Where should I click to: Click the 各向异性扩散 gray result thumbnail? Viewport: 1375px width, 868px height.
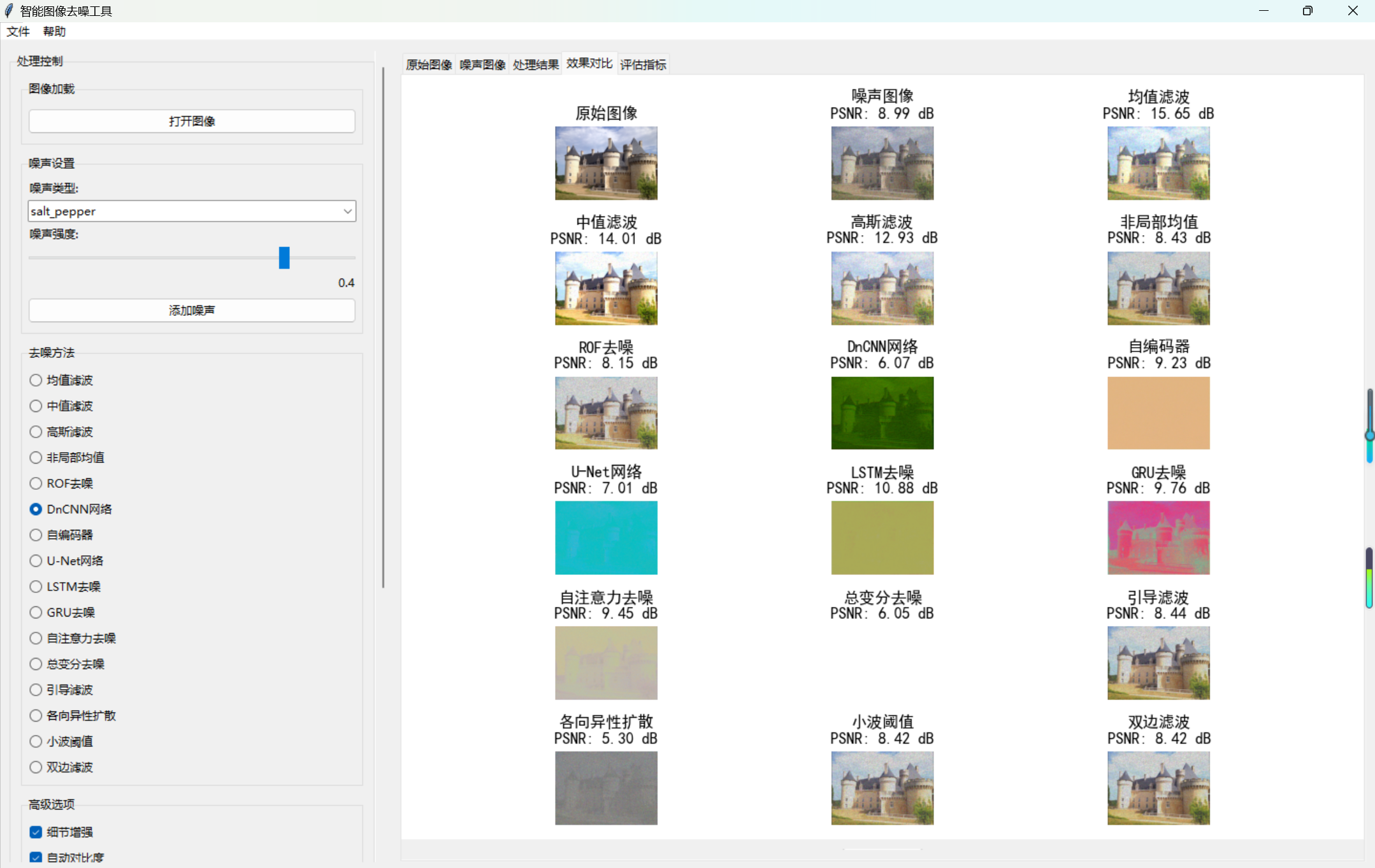(606, 788)
